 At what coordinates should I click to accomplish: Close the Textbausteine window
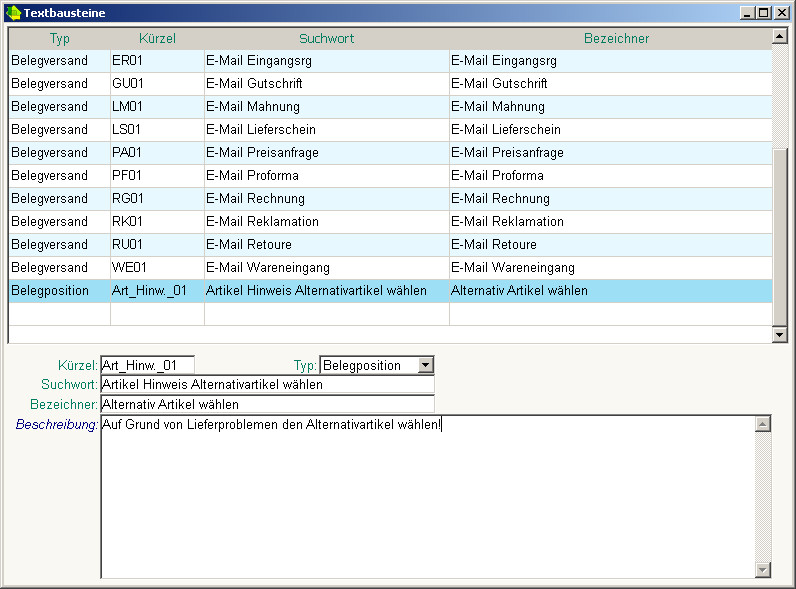781,13
